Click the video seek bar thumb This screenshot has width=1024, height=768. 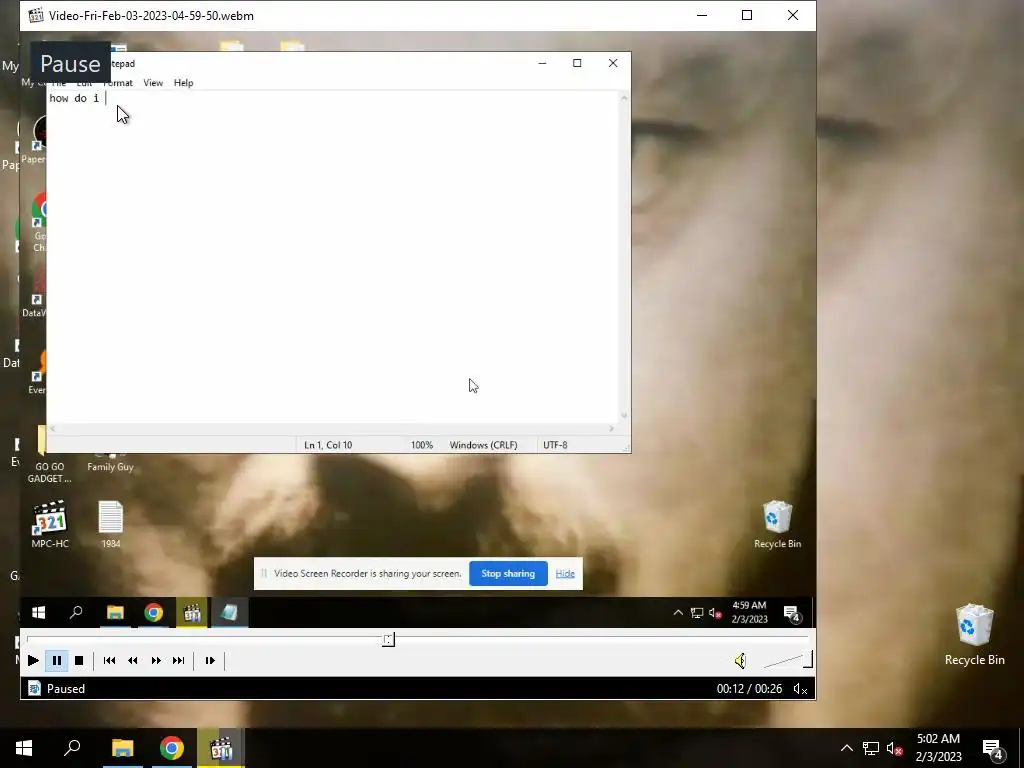click(389, 639)
